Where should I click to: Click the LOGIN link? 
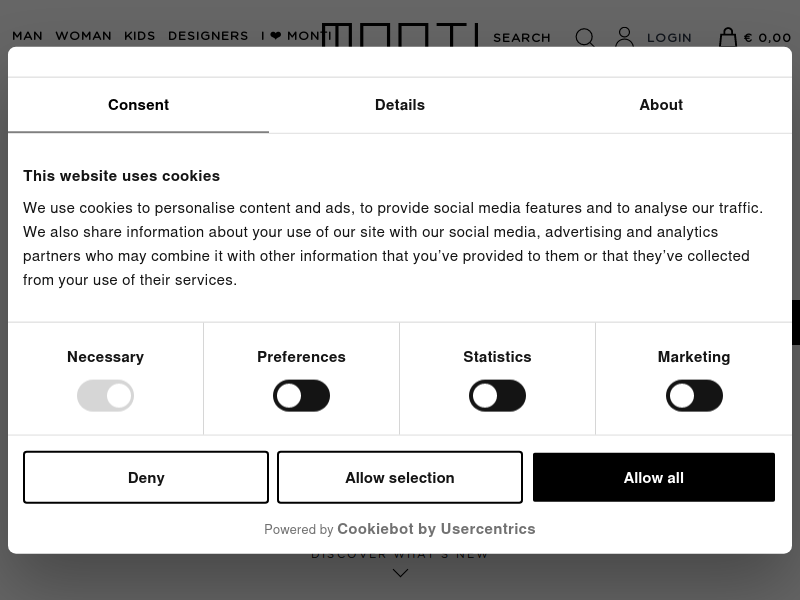pos(669,38)
